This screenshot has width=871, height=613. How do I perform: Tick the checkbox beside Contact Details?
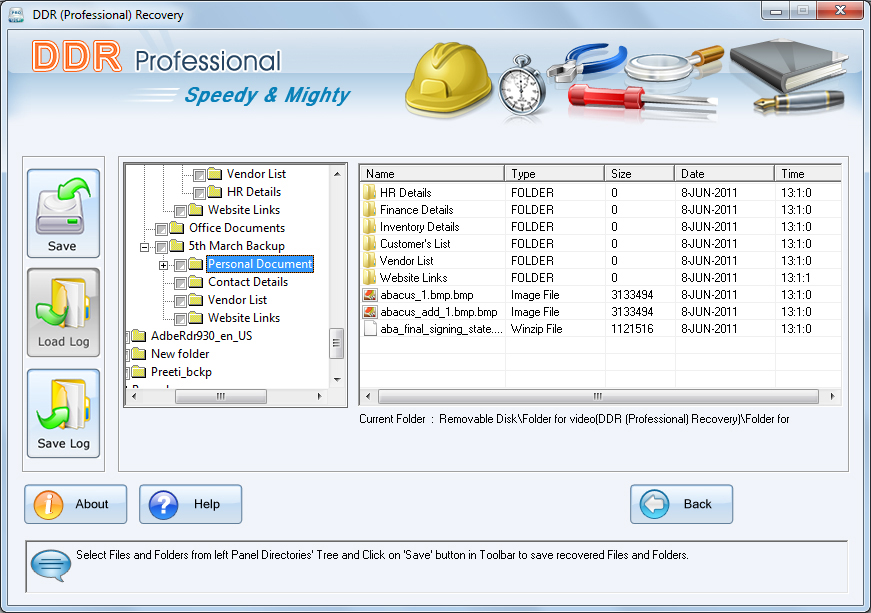click(180, 283)
